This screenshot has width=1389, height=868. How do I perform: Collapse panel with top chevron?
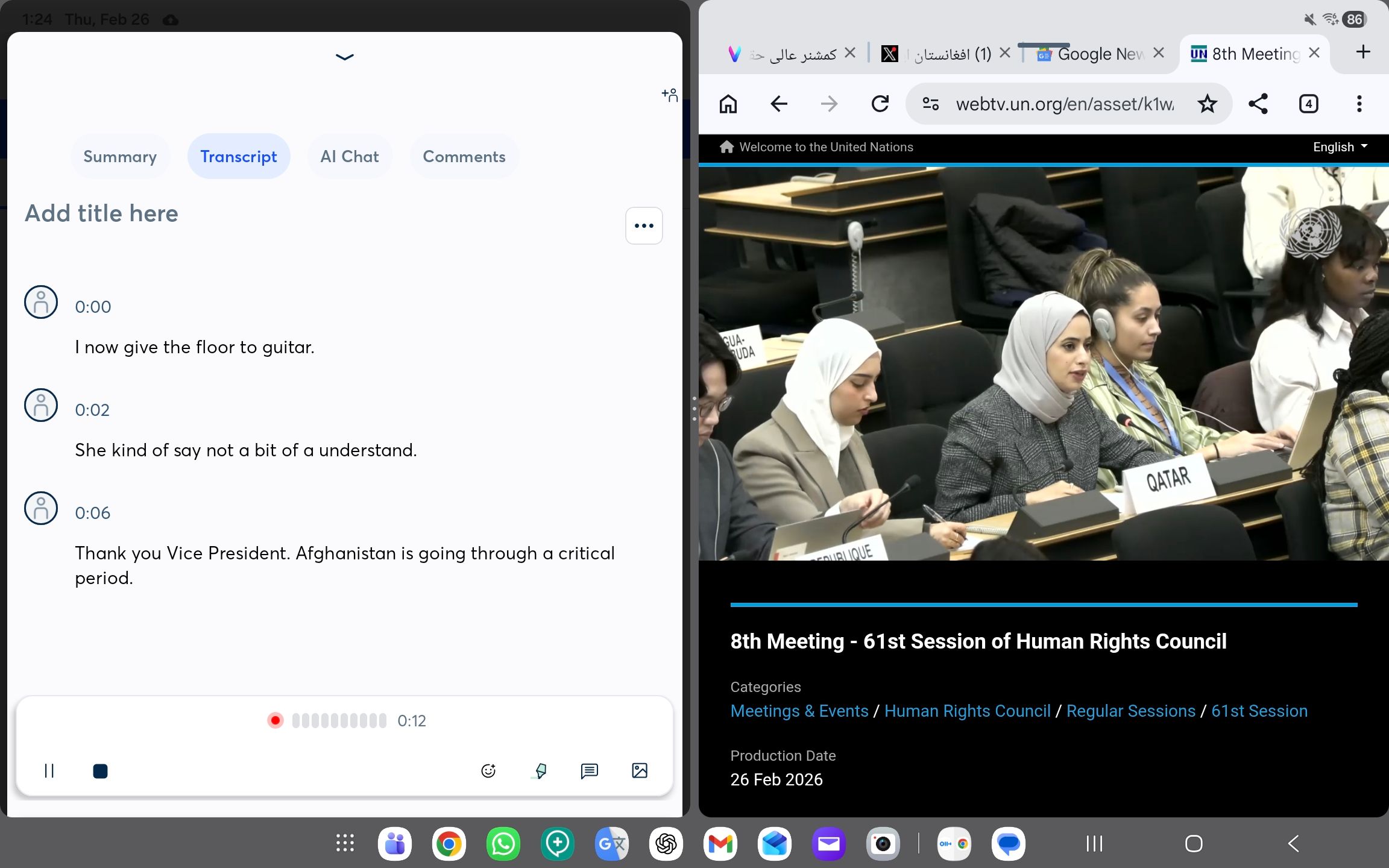coord(344,57)
